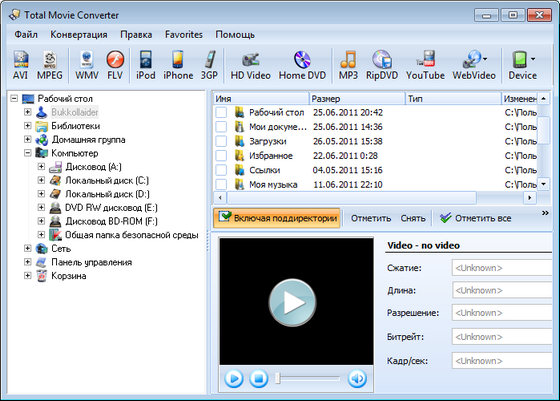Check the Избранное folder checkbox
The image size is (560, 401).
coord(221,155)
